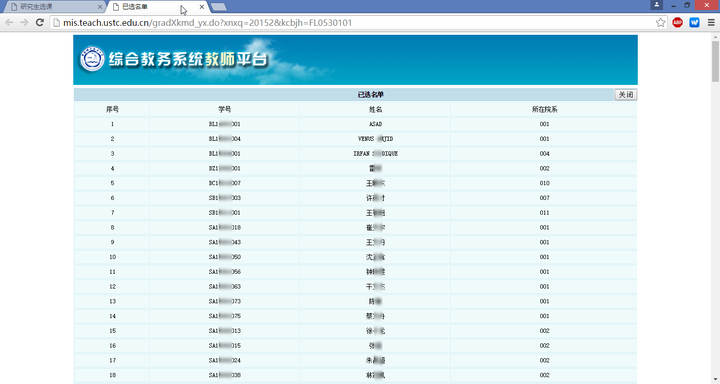Open the user profile icon in title bar
This screenshot has width=720, height=384.
[x=657, y=5]
